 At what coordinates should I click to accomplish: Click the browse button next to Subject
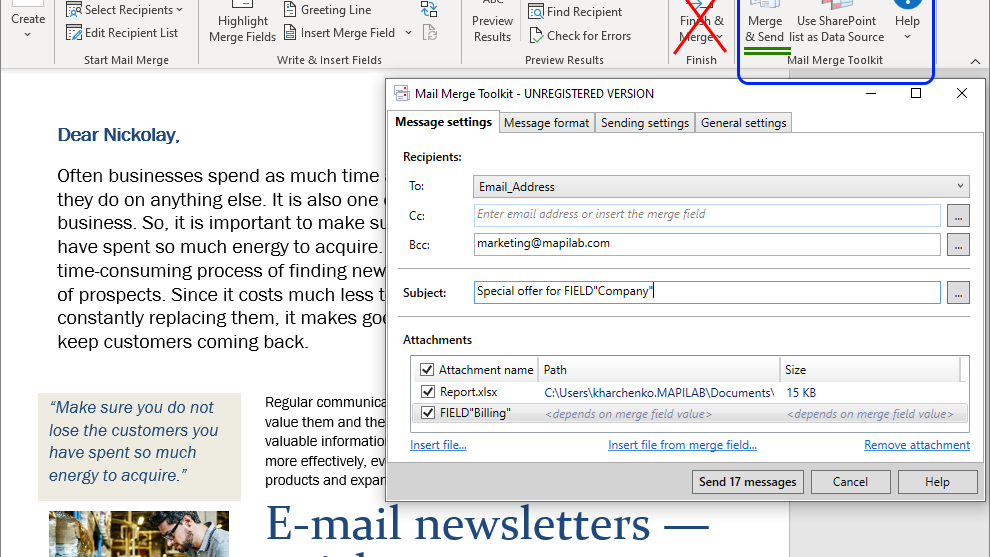click(x=958, y=293)
